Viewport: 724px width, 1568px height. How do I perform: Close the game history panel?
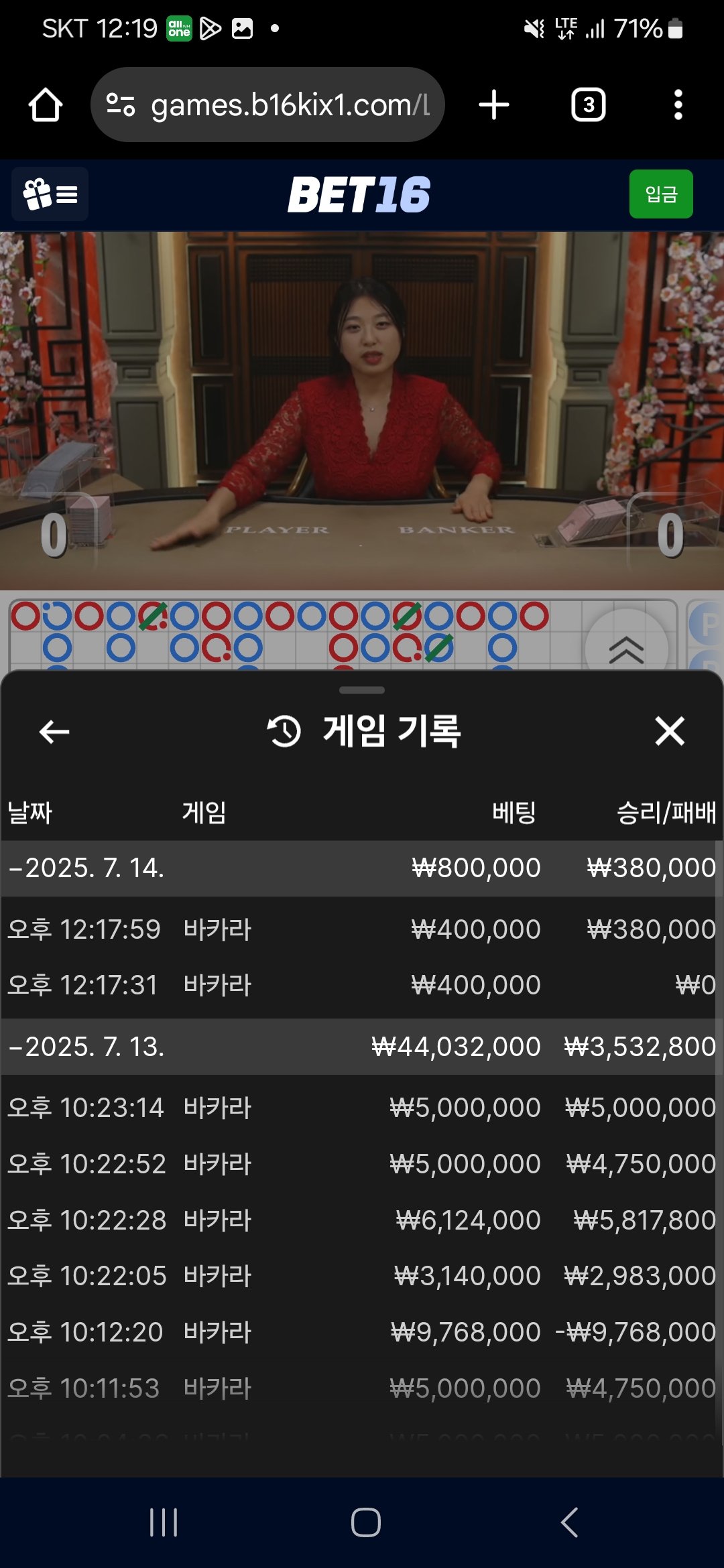pyautogui.click(x=670, y=730)
